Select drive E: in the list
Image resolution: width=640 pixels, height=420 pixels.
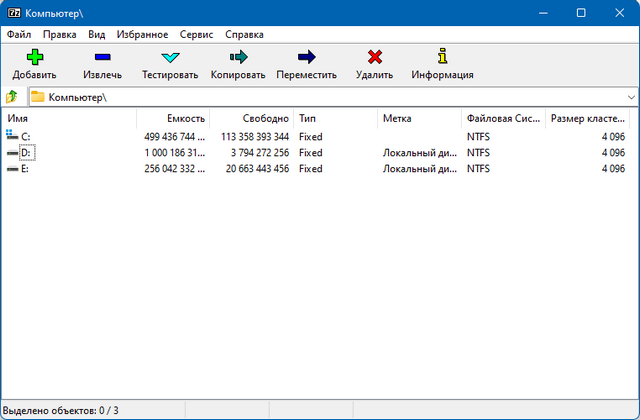[x=25, y=169]
